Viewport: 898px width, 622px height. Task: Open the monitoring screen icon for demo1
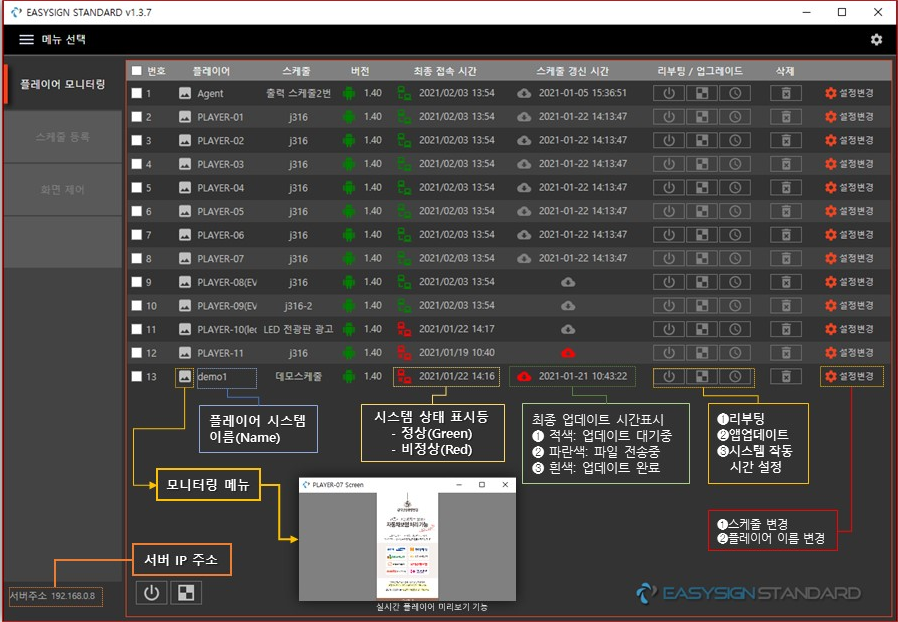(x=184, y=376)
